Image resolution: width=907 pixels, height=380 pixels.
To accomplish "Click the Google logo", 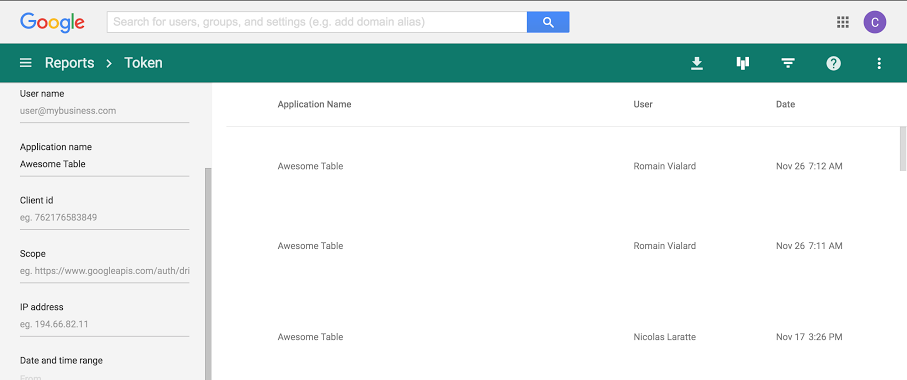I will coord(52,23).
